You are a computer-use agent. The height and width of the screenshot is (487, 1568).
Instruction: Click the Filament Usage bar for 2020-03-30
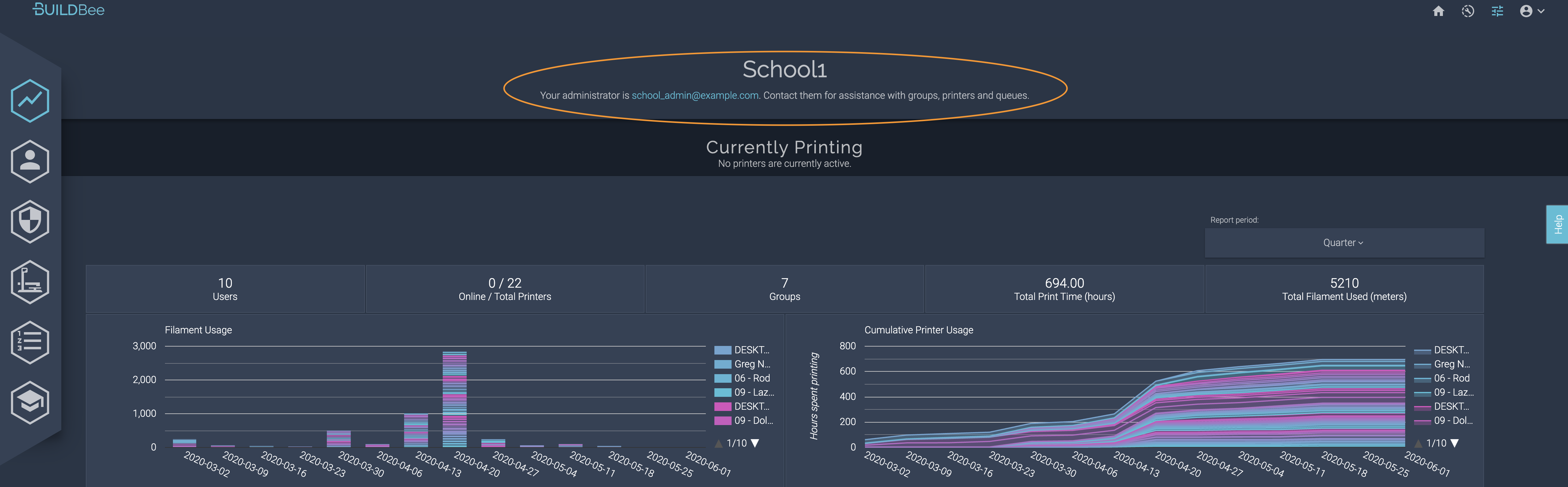coord(338,439)
